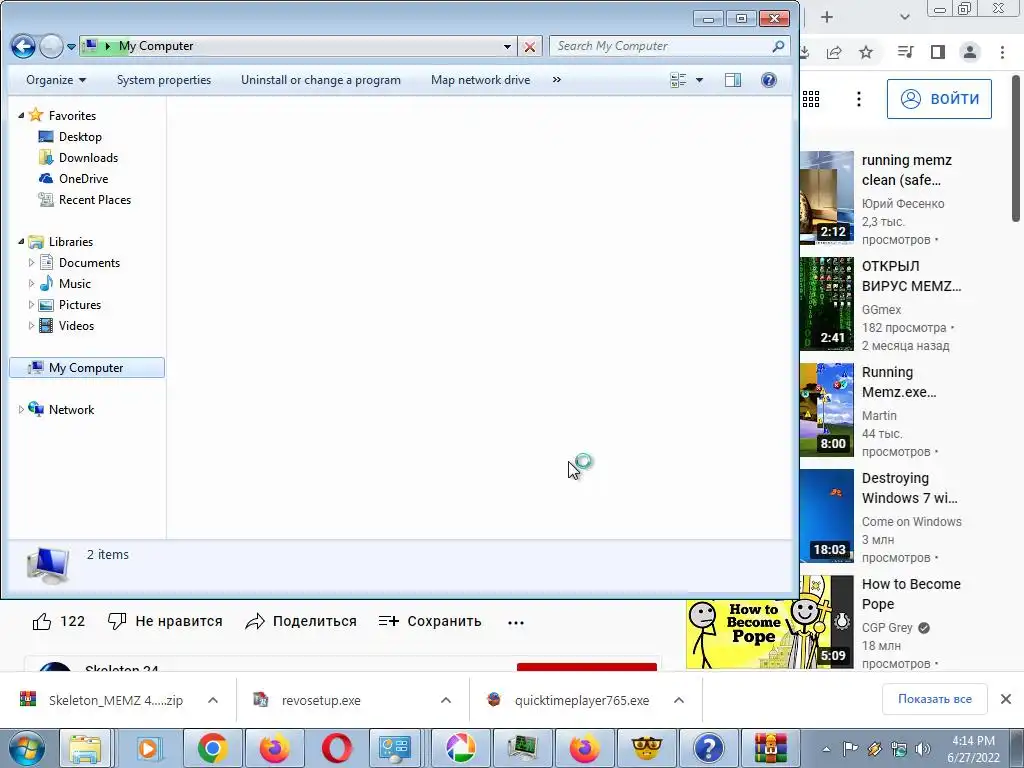Screen dimensions: 1024x768
Task: Bookmark this page with star icon
Action: point(866,52)
